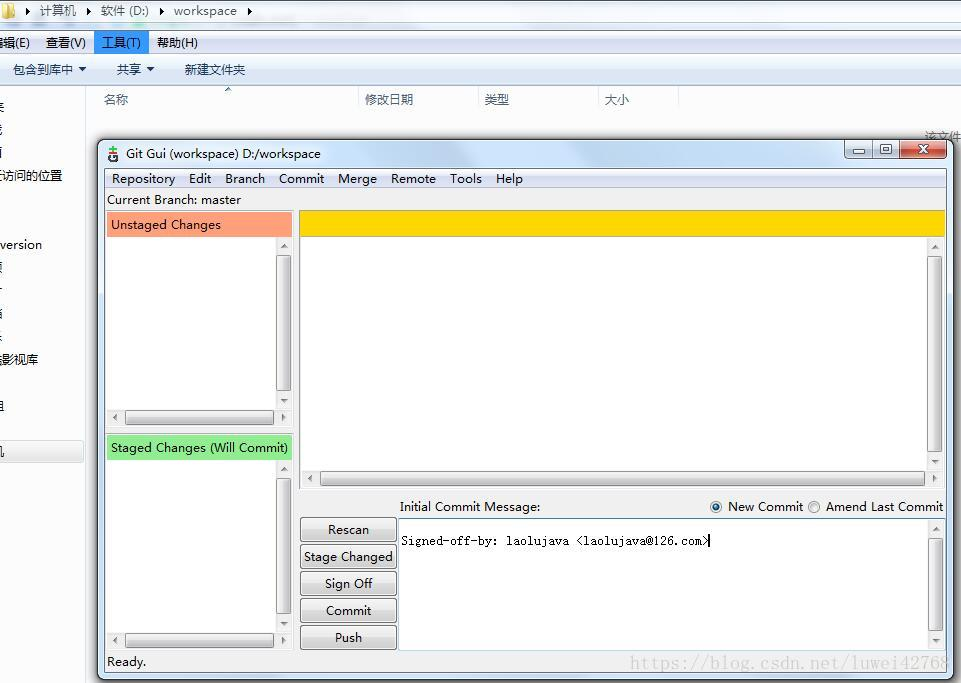Click the Staged Changes horizontal scrollbar
This screenshot has width=961, height=683.
tap(199, 641)
